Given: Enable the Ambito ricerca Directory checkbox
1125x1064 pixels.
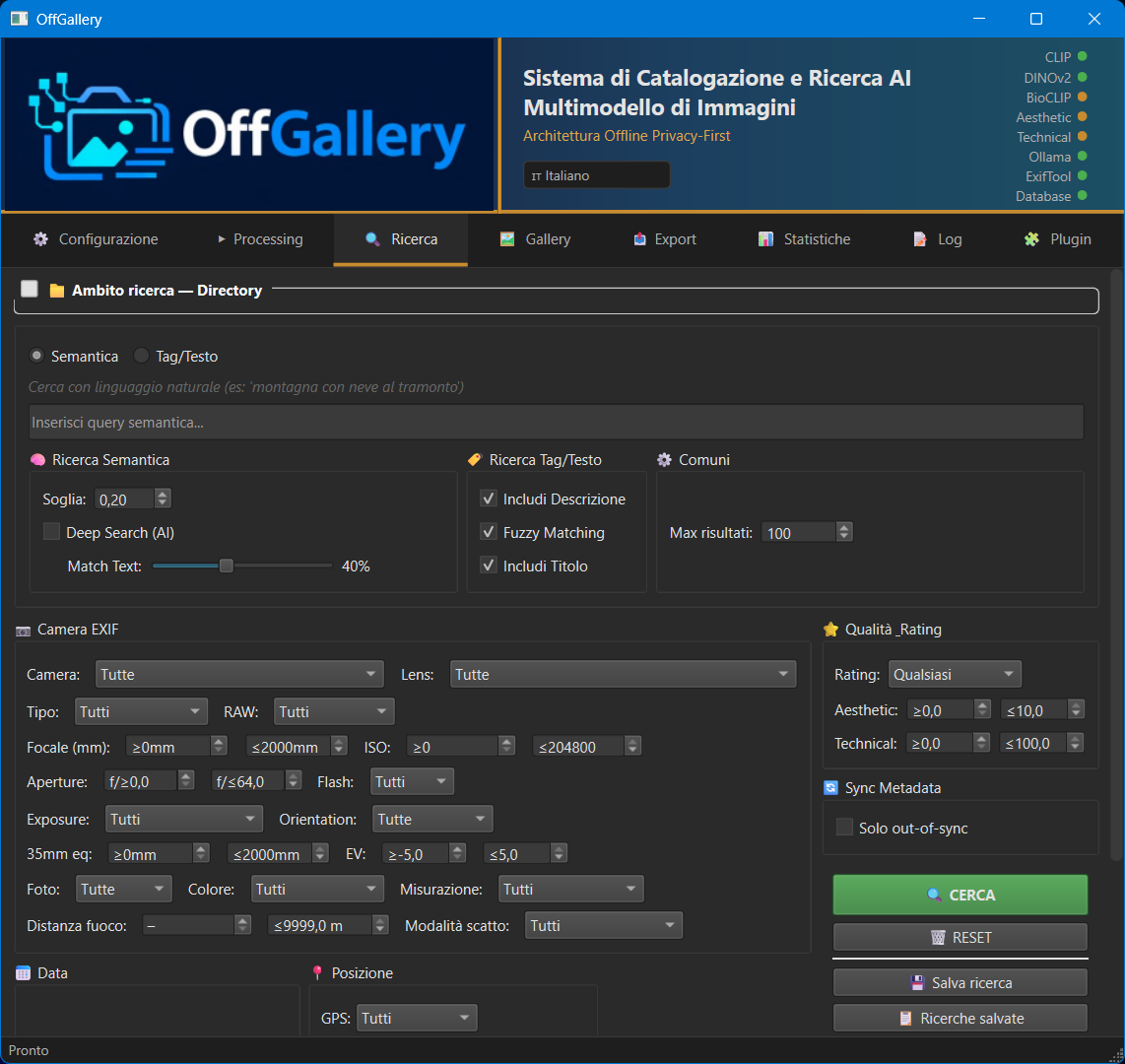Looking at the screenshot, I should 30,289.
